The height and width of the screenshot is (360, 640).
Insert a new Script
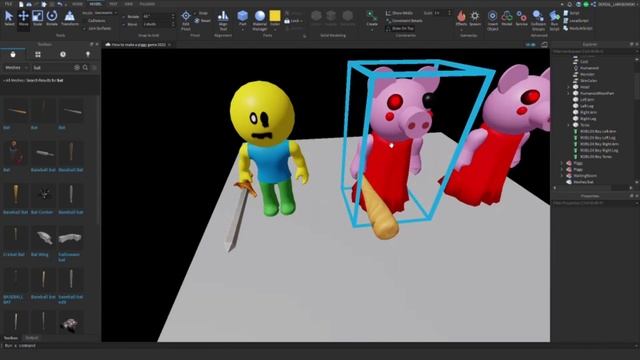[571, 13]
